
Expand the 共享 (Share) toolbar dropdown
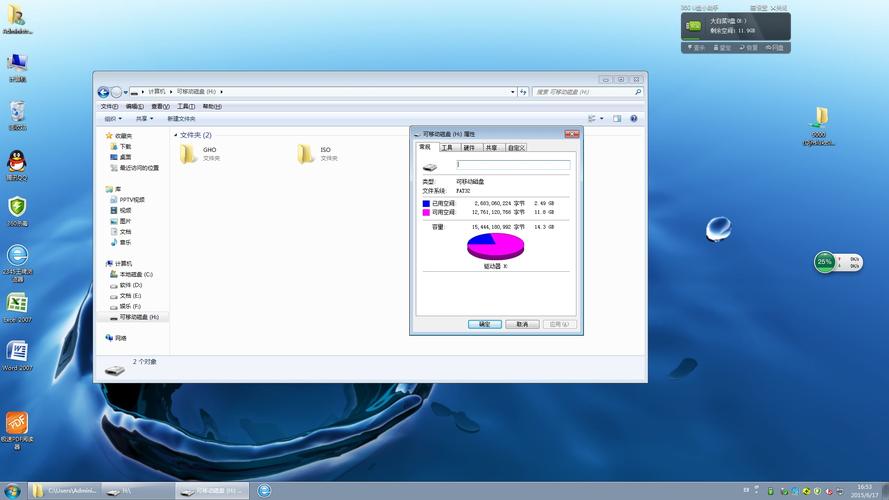click(x=144, y=118)
